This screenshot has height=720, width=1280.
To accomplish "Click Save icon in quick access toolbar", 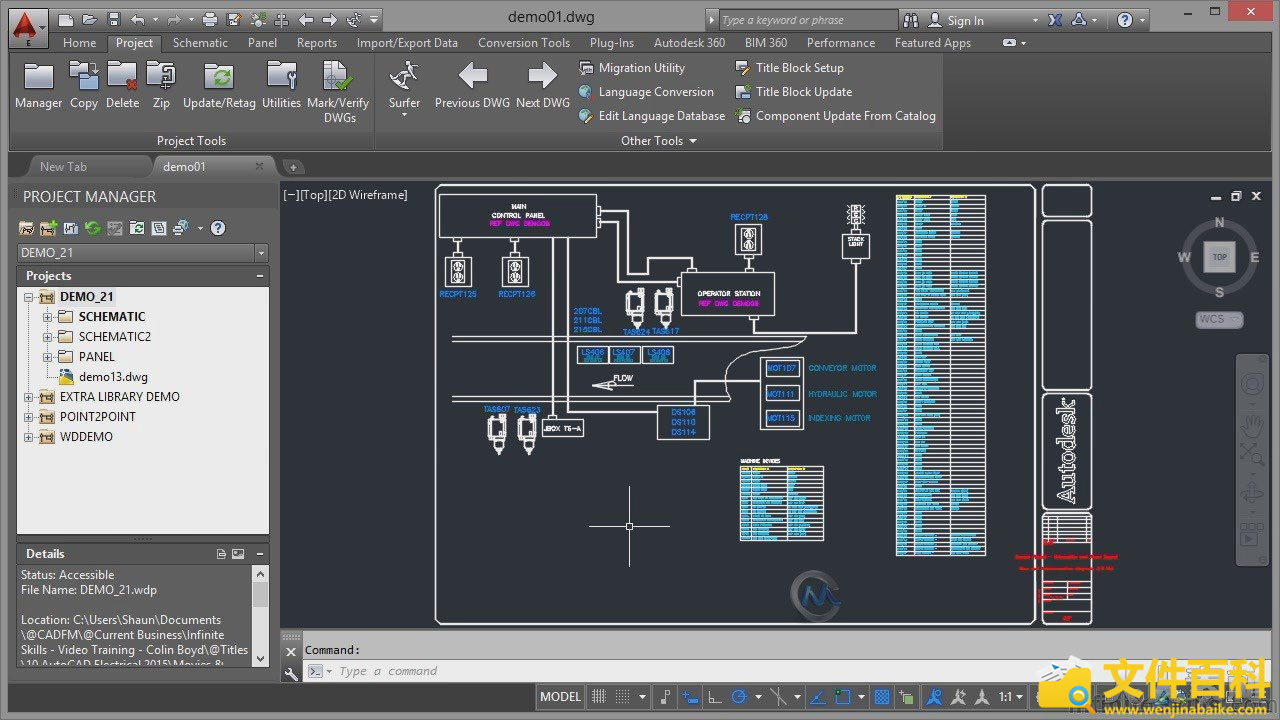I will pos(114,19).
